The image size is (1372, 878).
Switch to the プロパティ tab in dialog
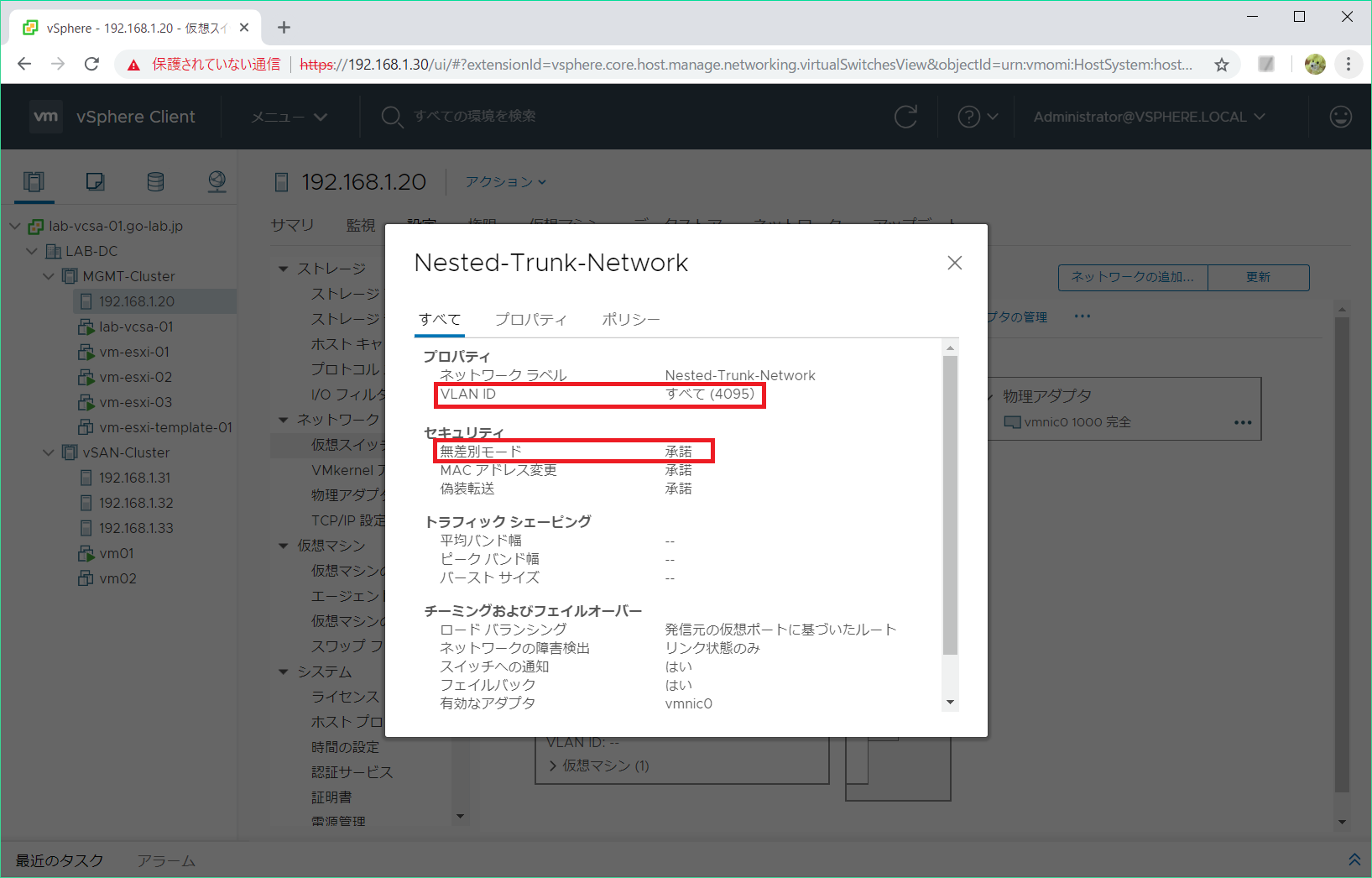(530, 319)
